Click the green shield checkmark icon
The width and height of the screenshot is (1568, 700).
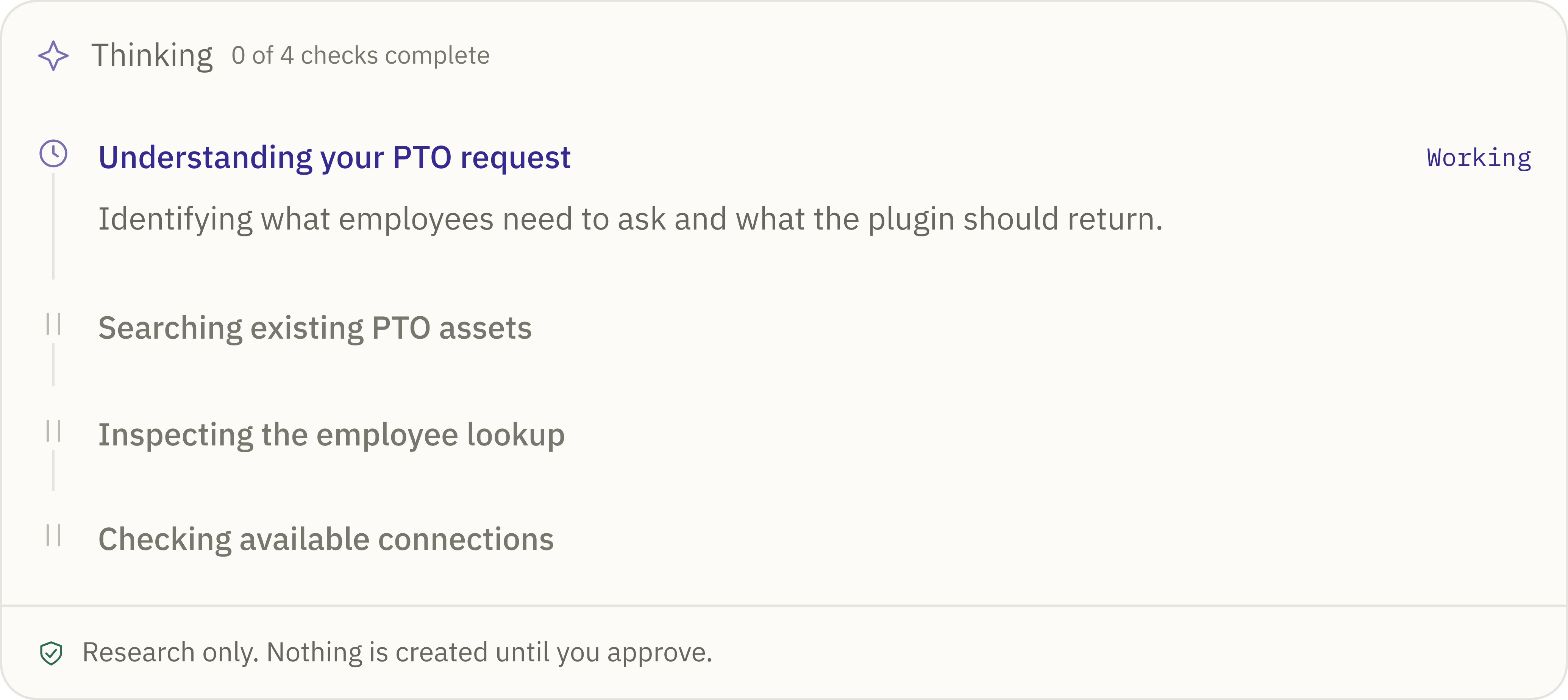[51, 653]
